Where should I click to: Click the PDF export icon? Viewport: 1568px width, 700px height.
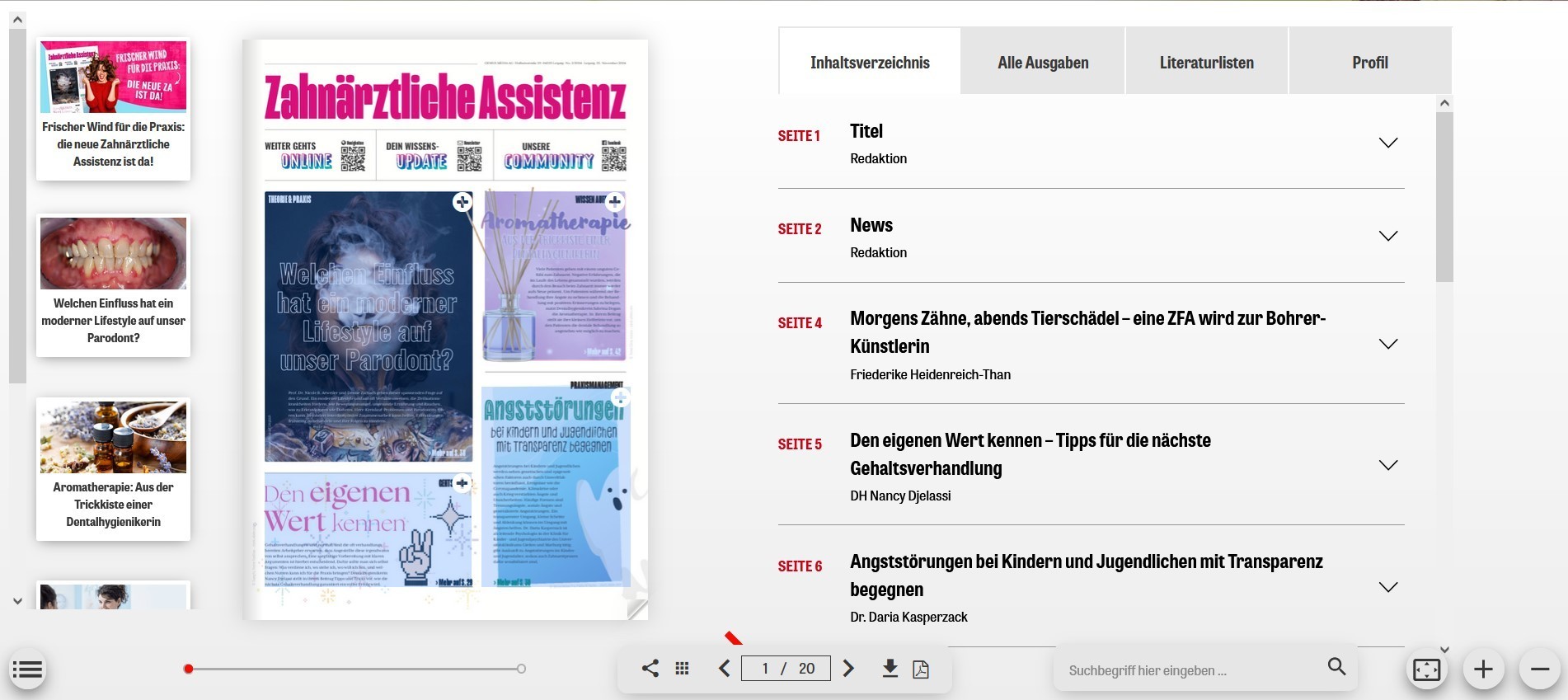921,669
